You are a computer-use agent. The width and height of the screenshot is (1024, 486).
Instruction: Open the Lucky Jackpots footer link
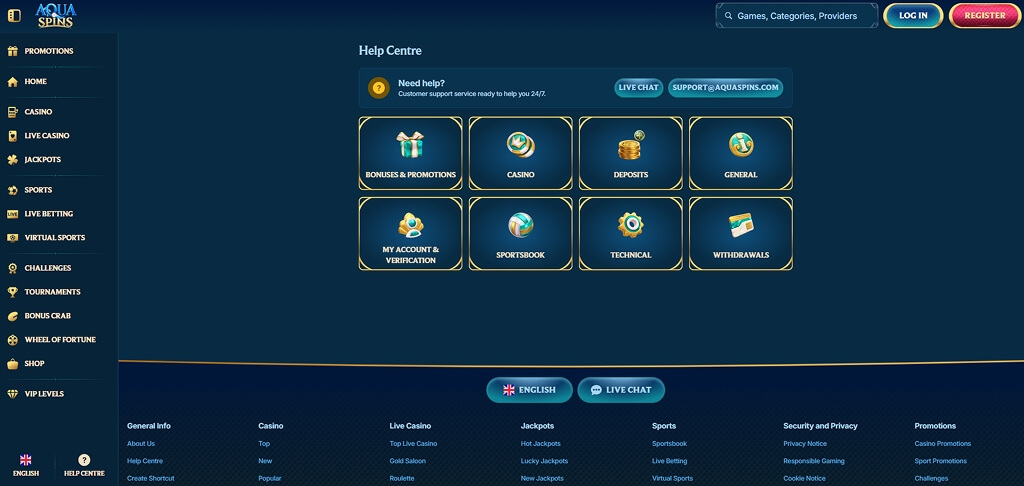545,461
